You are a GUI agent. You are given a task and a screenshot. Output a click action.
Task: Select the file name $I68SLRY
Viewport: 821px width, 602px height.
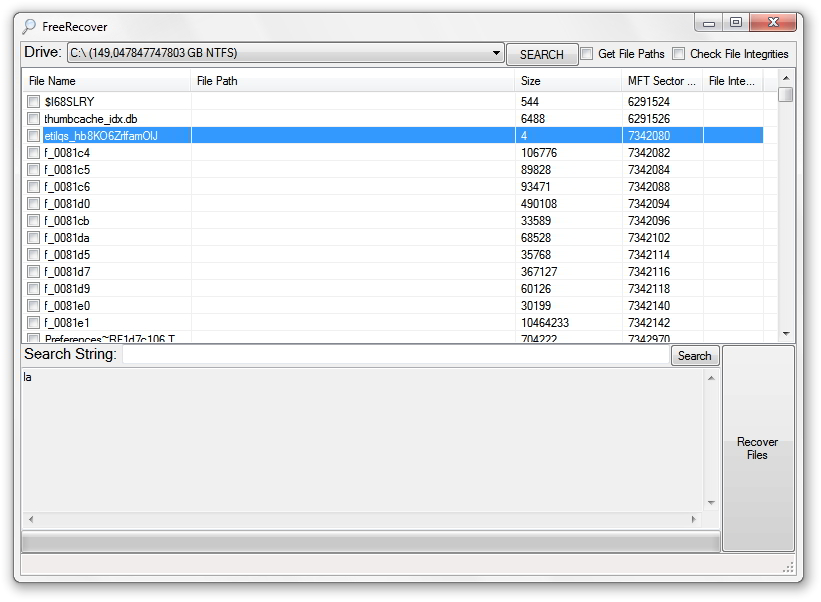69,102
